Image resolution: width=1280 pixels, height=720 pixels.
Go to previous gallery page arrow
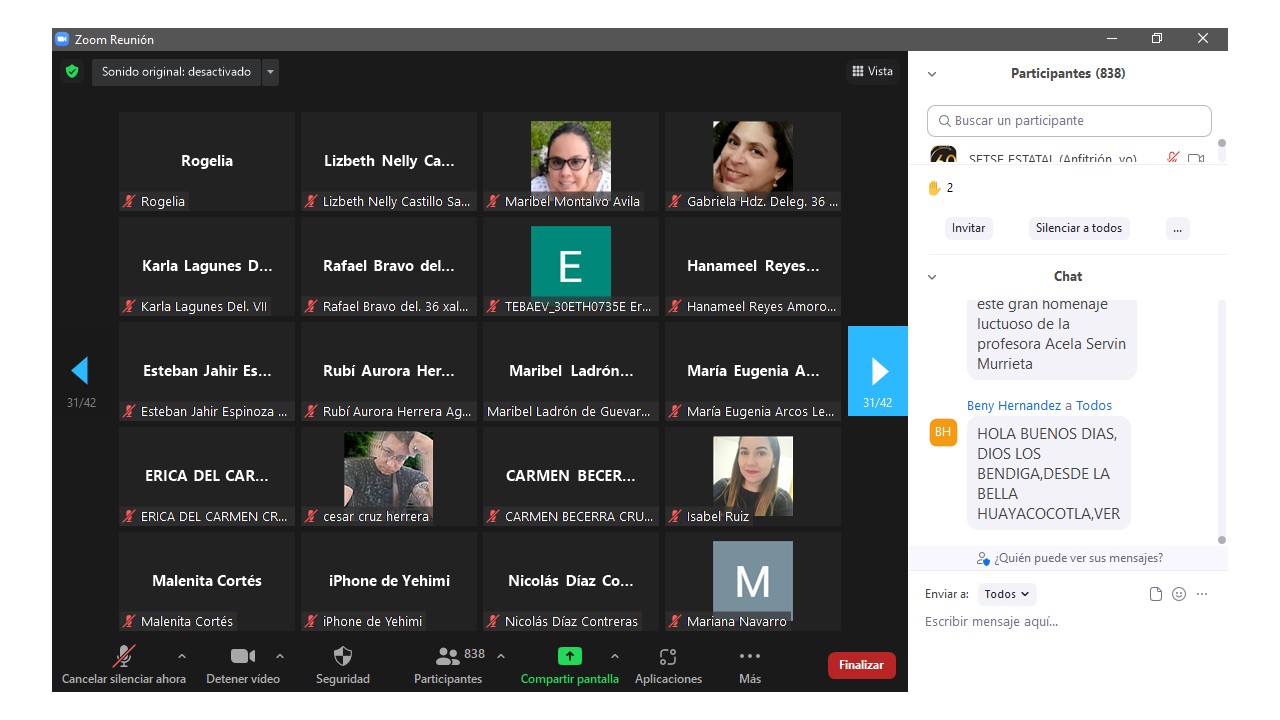80,371
